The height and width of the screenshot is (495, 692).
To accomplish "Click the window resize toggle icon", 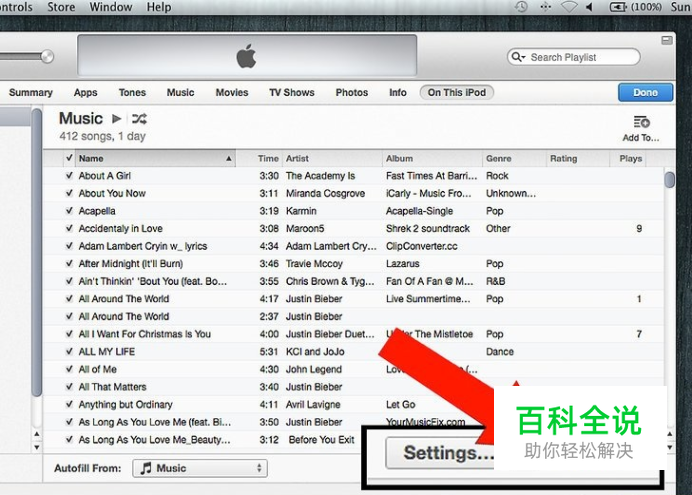I will [667, 41].
